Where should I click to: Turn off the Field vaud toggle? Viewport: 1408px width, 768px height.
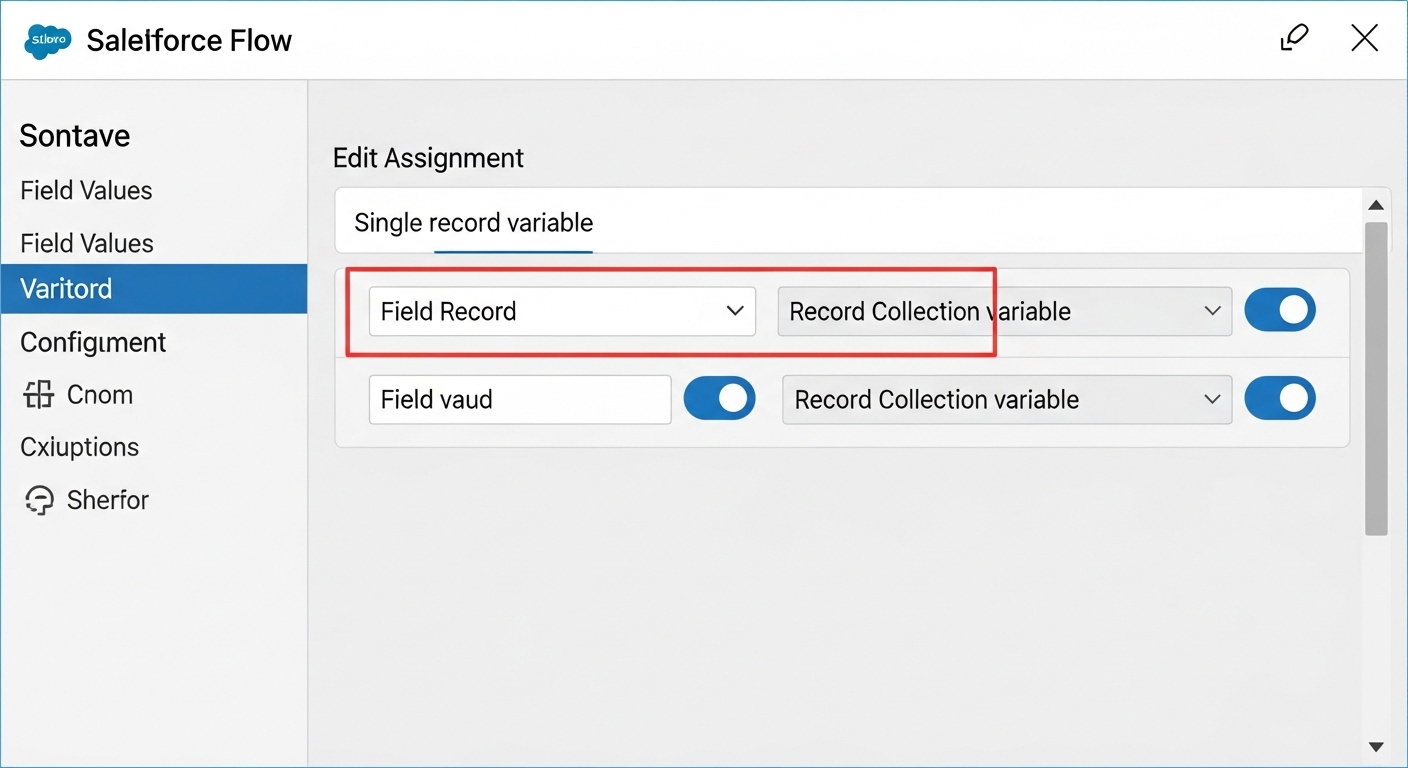point(719,398)
